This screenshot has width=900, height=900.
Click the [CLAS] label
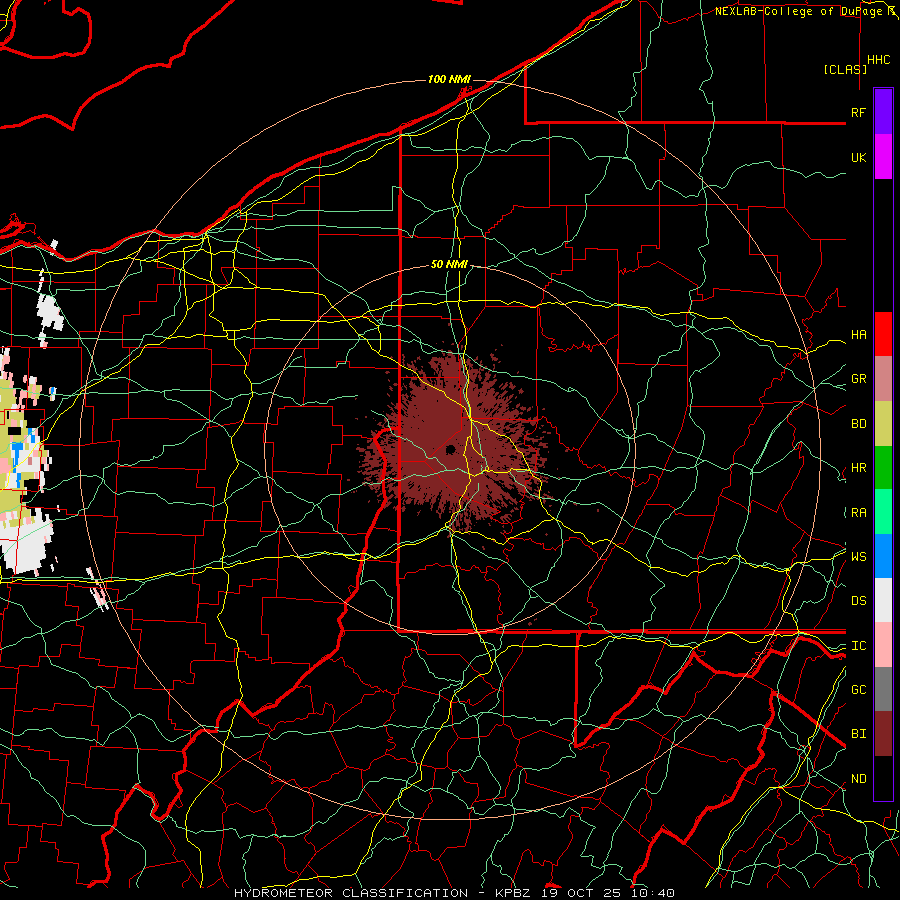pos(845,69)
